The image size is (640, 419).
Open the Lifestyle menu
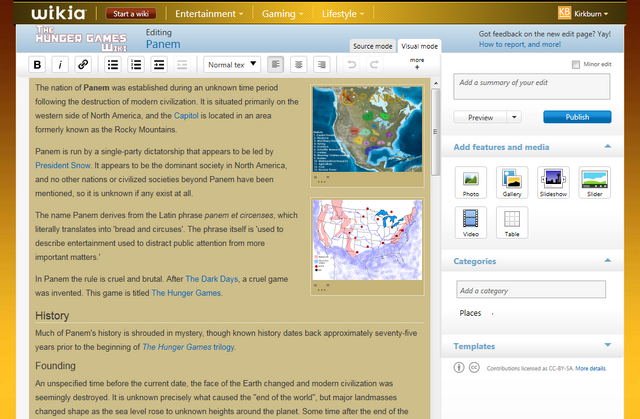(x=343, y=13)
